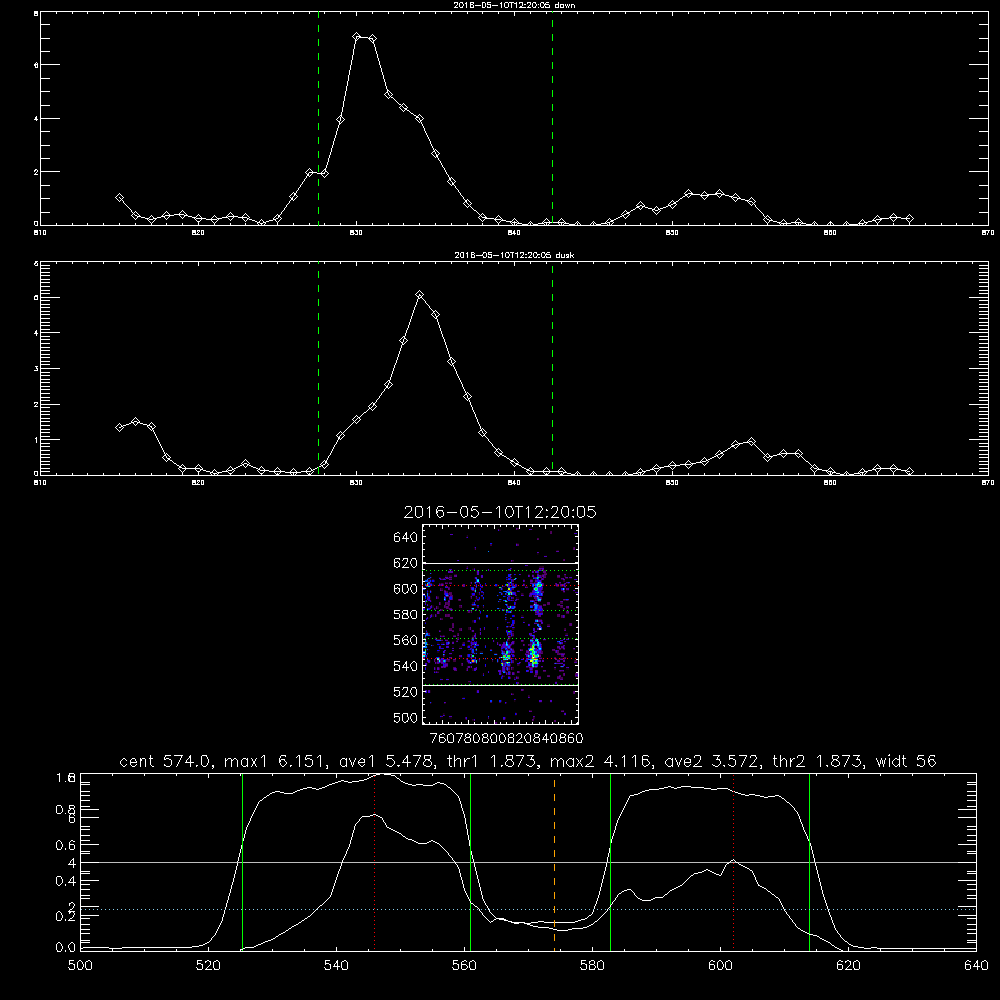Select 'widt 56' in the bottom plot title
The width and height of the screenshot is (1000, 1000).
pyautogui.click(x=906, y=761)
